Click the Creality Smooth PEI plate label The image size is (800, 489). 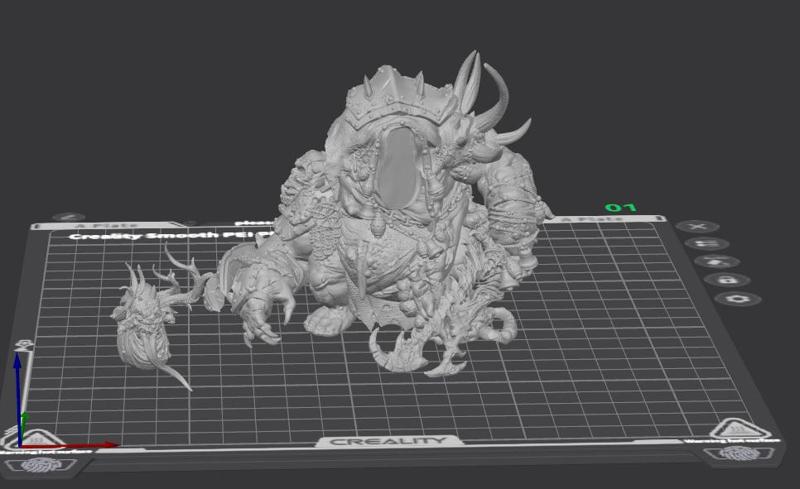pyautogui.click(x=172, y=235)
